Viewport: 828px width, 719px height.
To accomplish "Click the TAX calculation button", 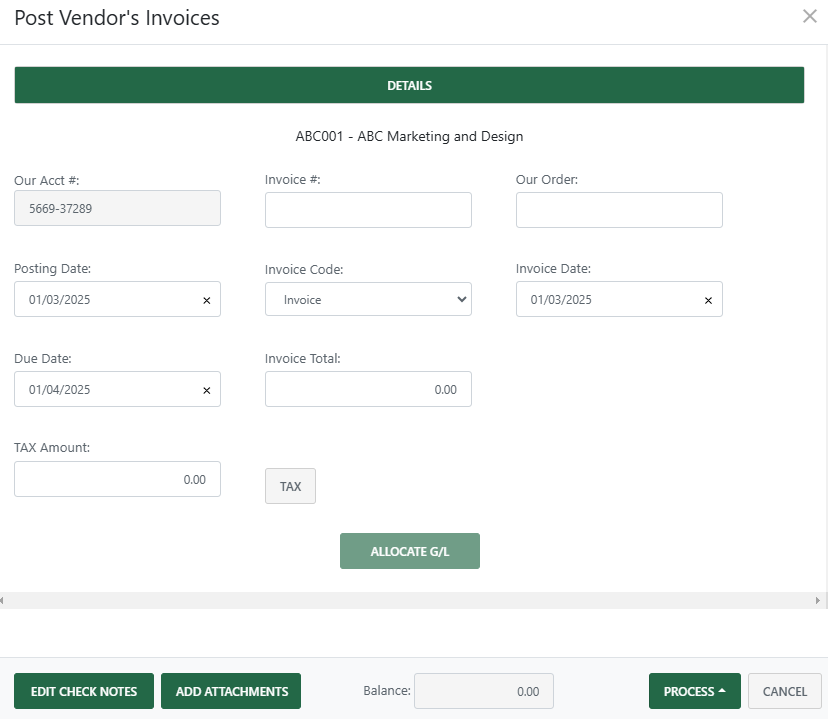I will click(x=290, y=486).
